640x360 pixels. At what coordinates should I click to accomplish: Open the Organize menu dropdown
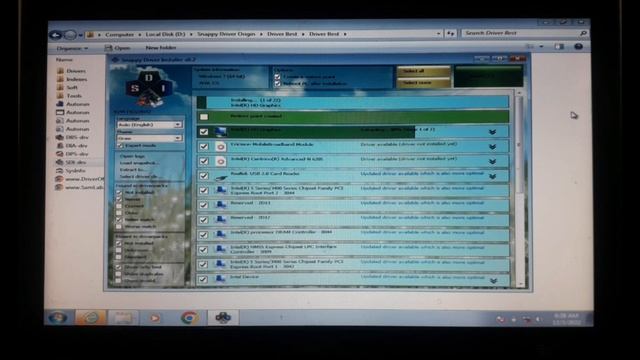pyautogui.click(x=72, y=48)
